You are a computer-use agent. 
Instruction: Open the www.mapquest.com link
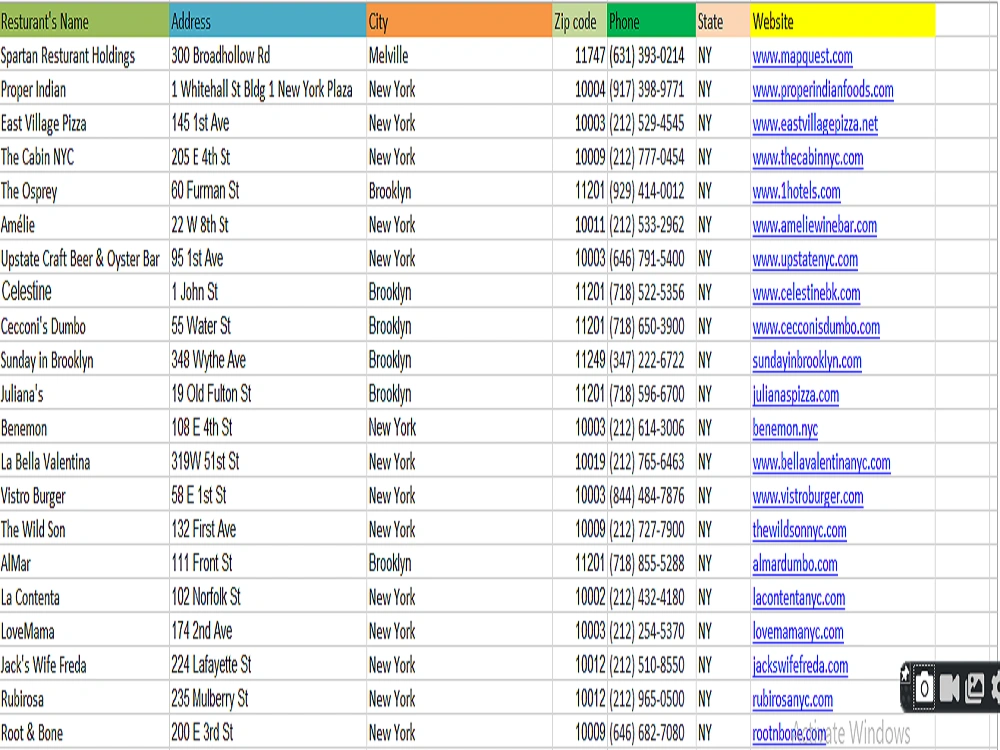pyautogui.click(x=802, y=56)
